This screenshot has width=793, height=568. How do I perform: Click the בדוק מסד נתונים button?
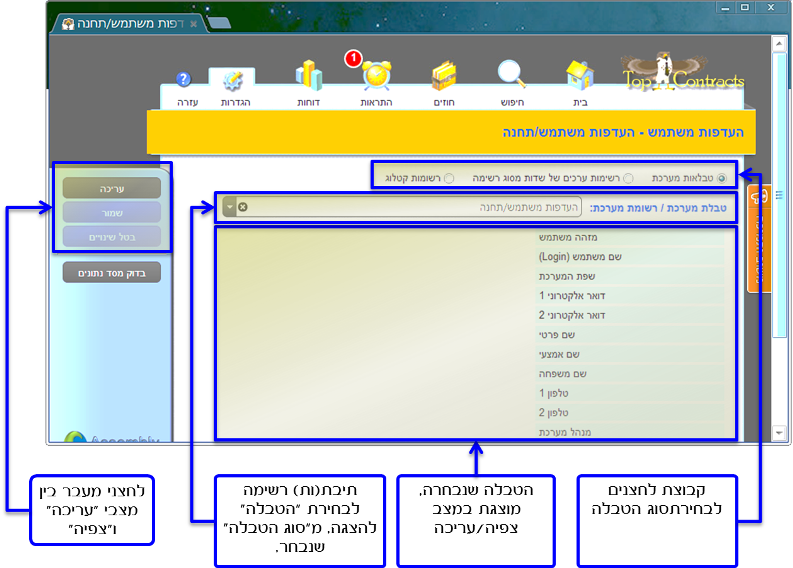click(112, 273)
